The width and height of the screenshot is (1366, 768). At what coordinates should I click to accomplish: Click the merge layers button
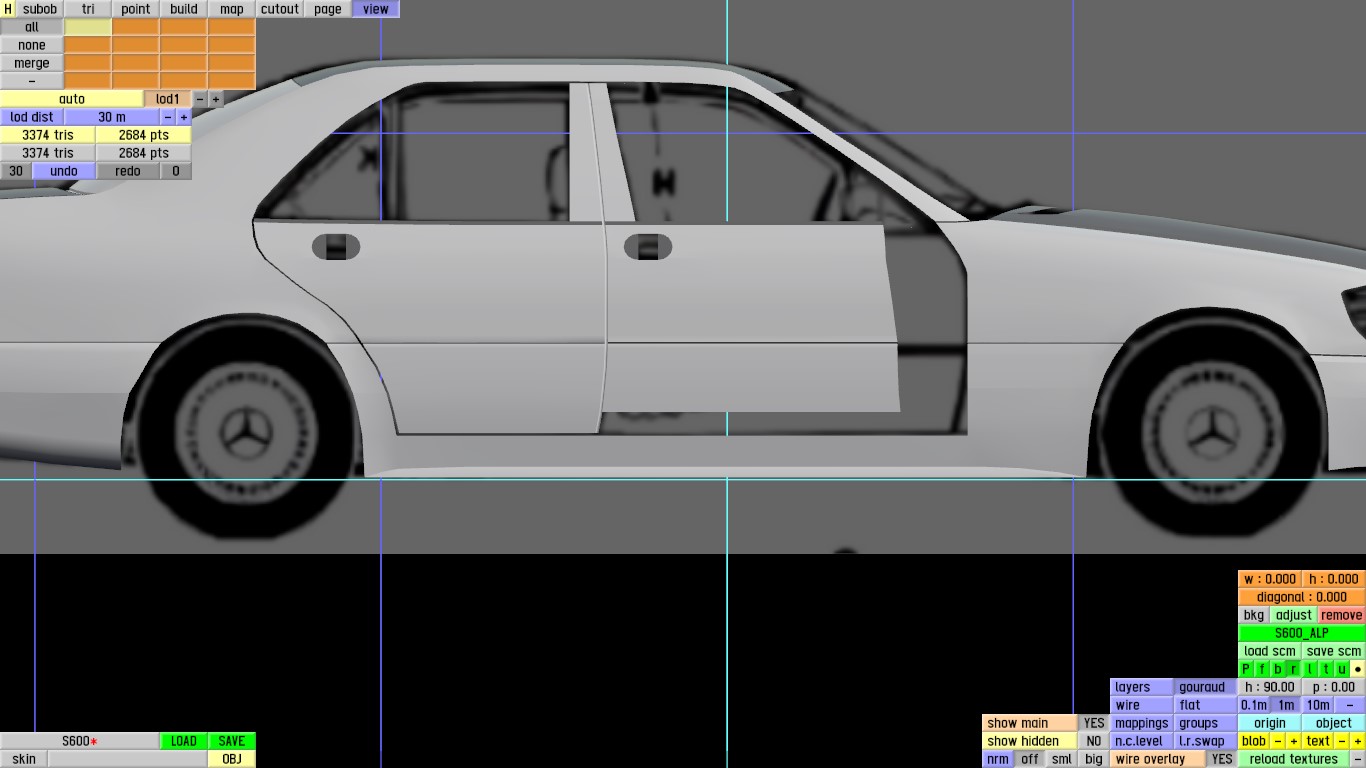tap(32, 63)
